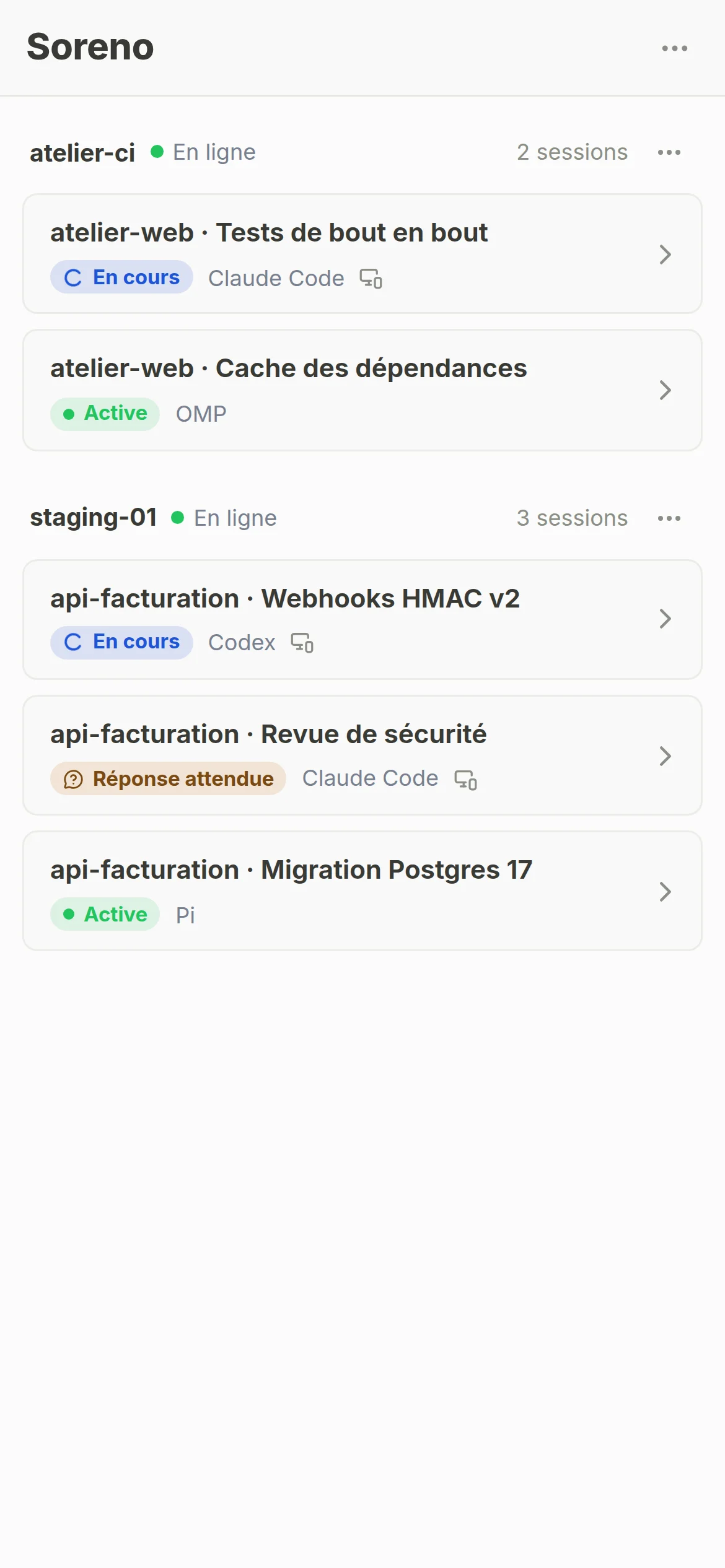The width and height of the screenshot is (725, 1568).
Task: Click 'Claude Code' label on Revue de sécurité
Action: pos(370,778)
